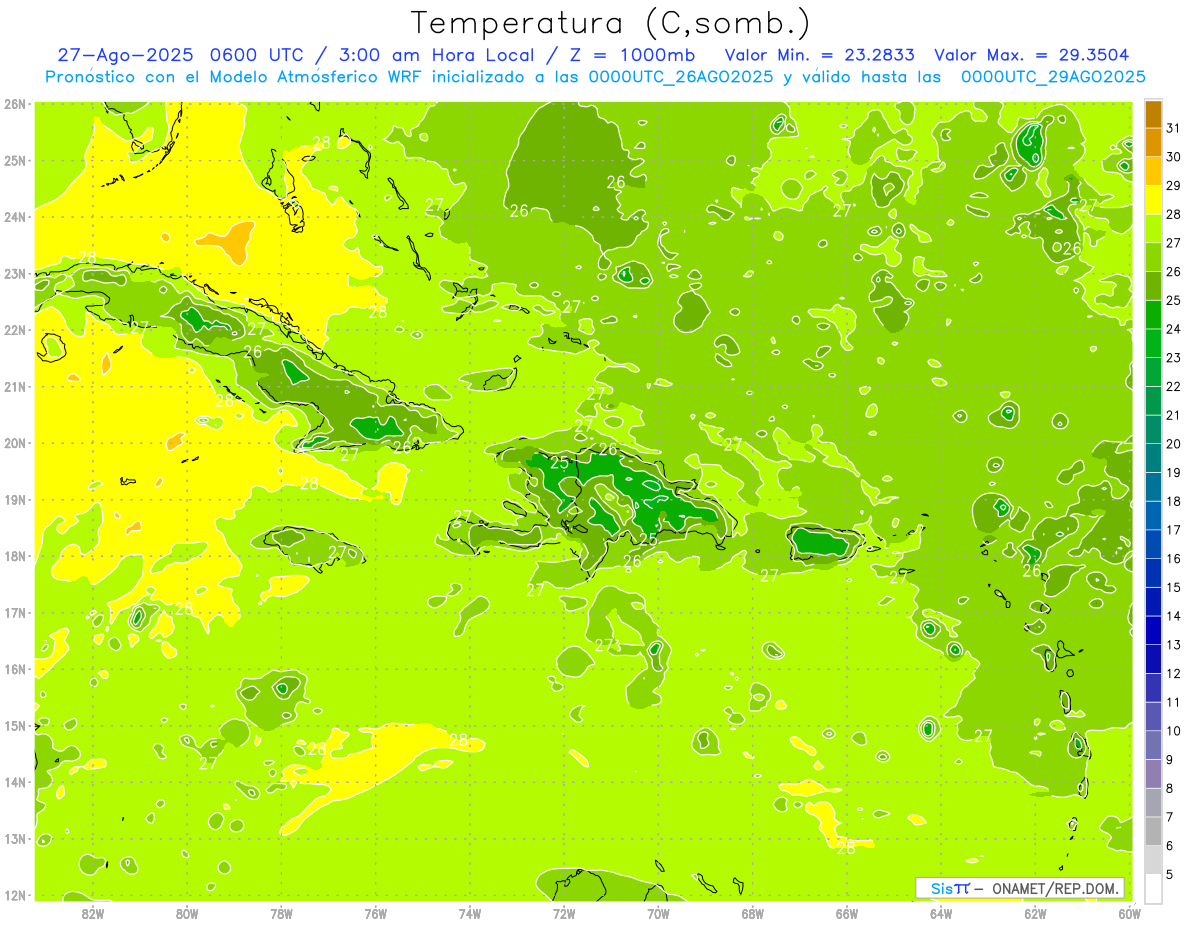Image resolution: width=1200 pixels, height=927 pixels.
Task: Click the longitude axis label "62W"
Action: 1035,913
